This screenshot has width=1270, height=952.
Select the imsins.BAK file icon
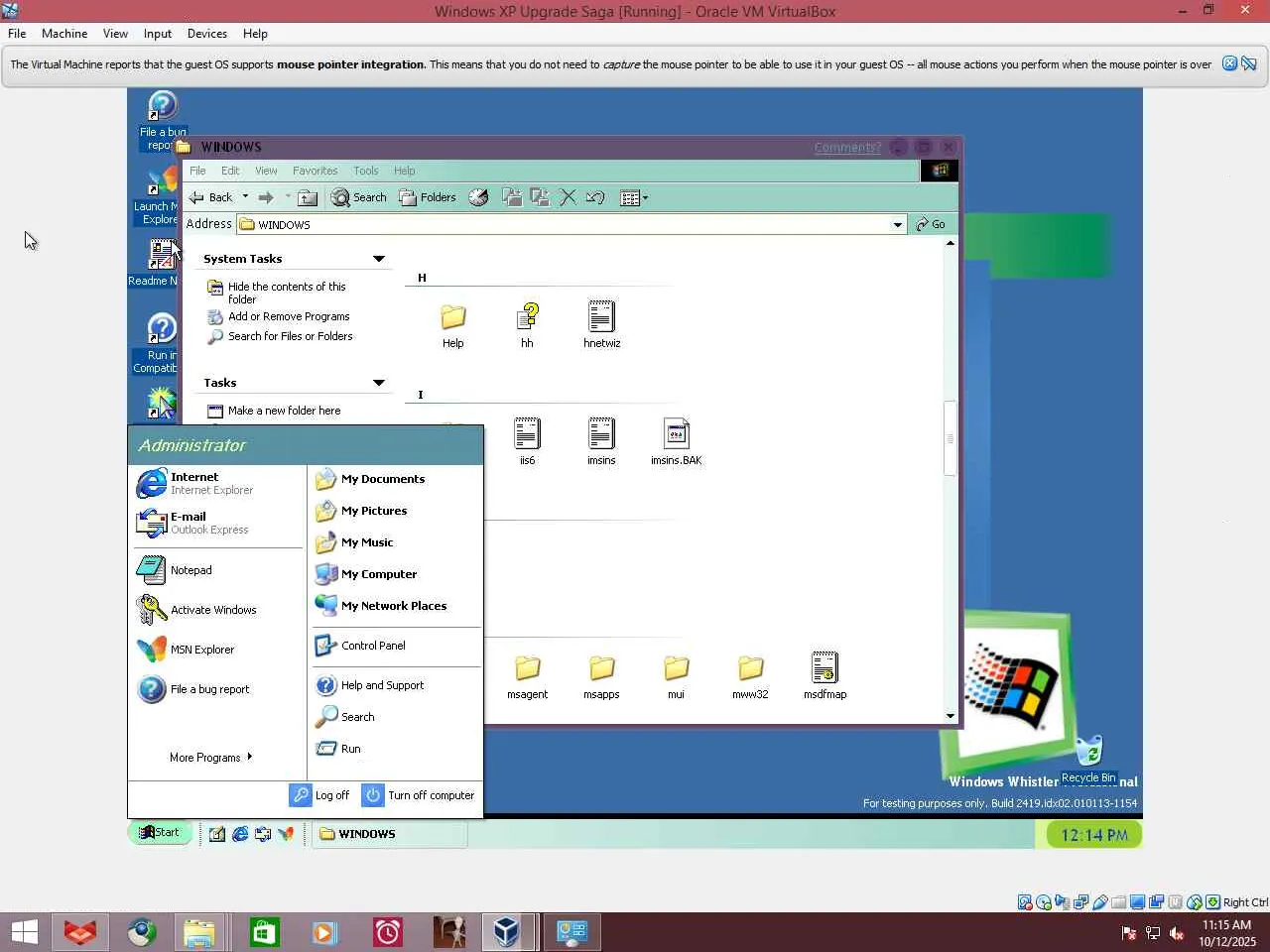[676, 441]
